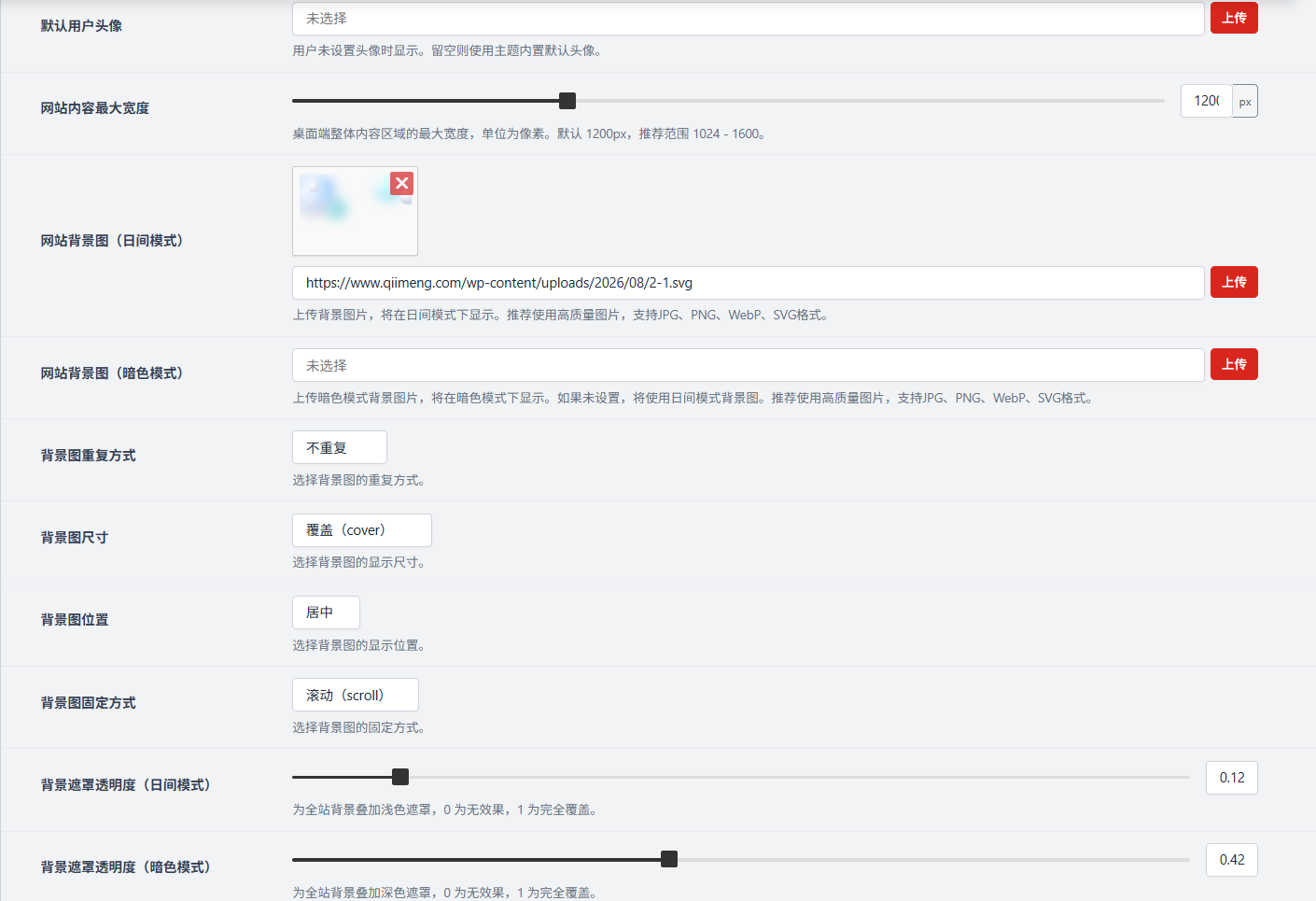Click the 默认用户头像 setting label
This screenshot has height=901, width=1316.
click(x=81, y=25)
